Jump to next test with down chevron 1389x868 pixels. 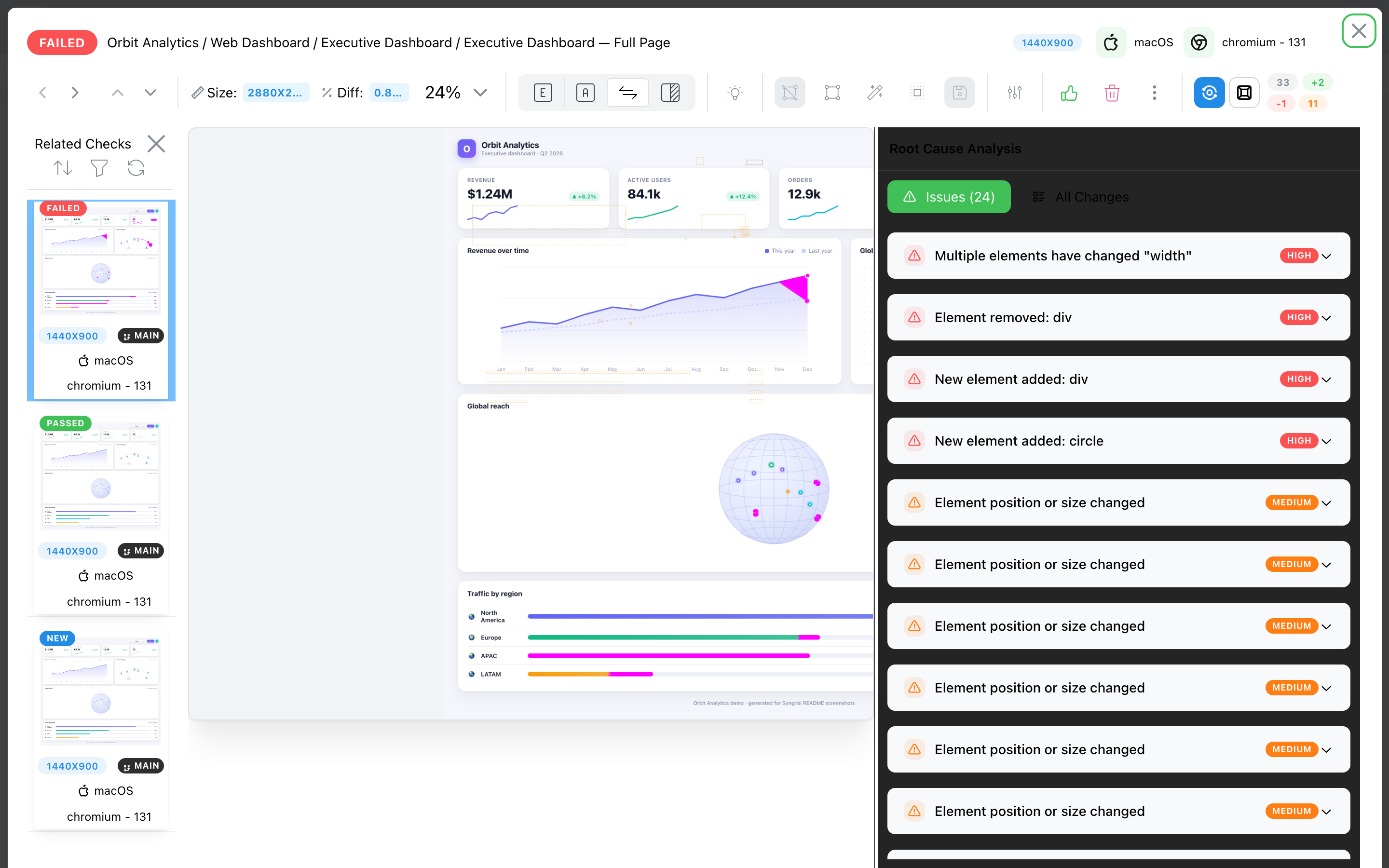tap(150, 93)
